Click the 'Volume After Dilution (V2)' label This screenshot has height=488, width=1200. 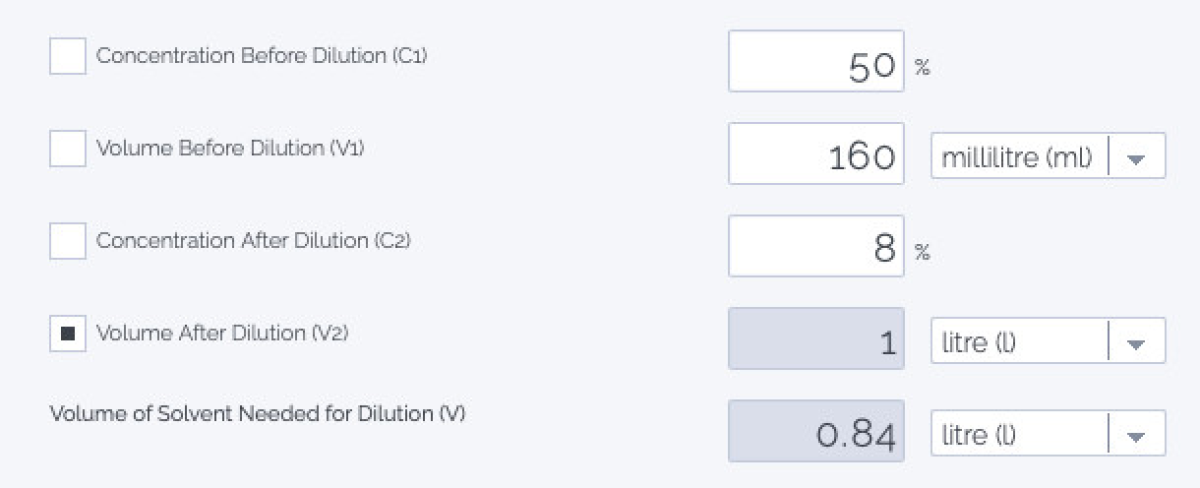(x=222, y=334)
